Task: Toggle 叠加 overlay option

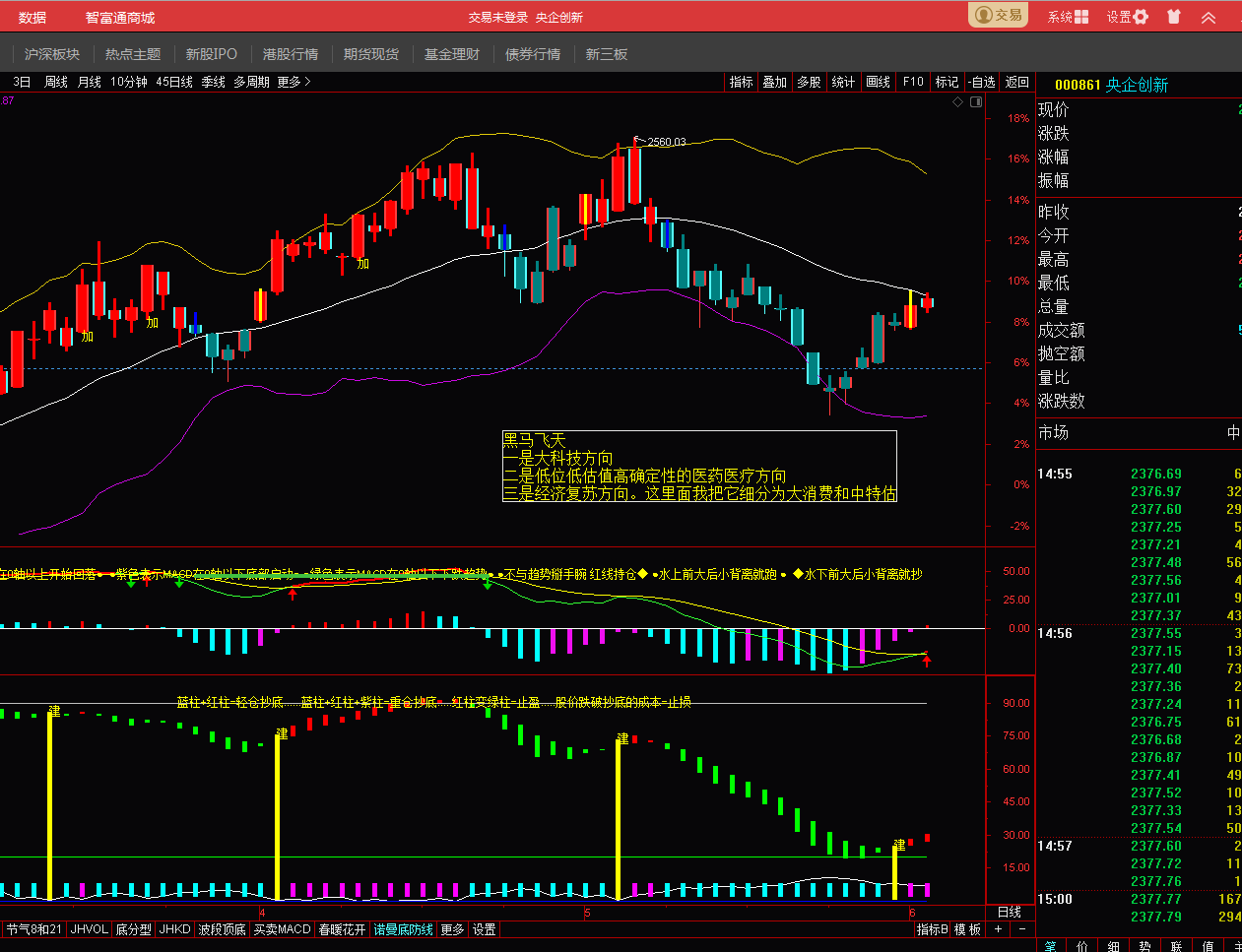Action: point(774,82)
